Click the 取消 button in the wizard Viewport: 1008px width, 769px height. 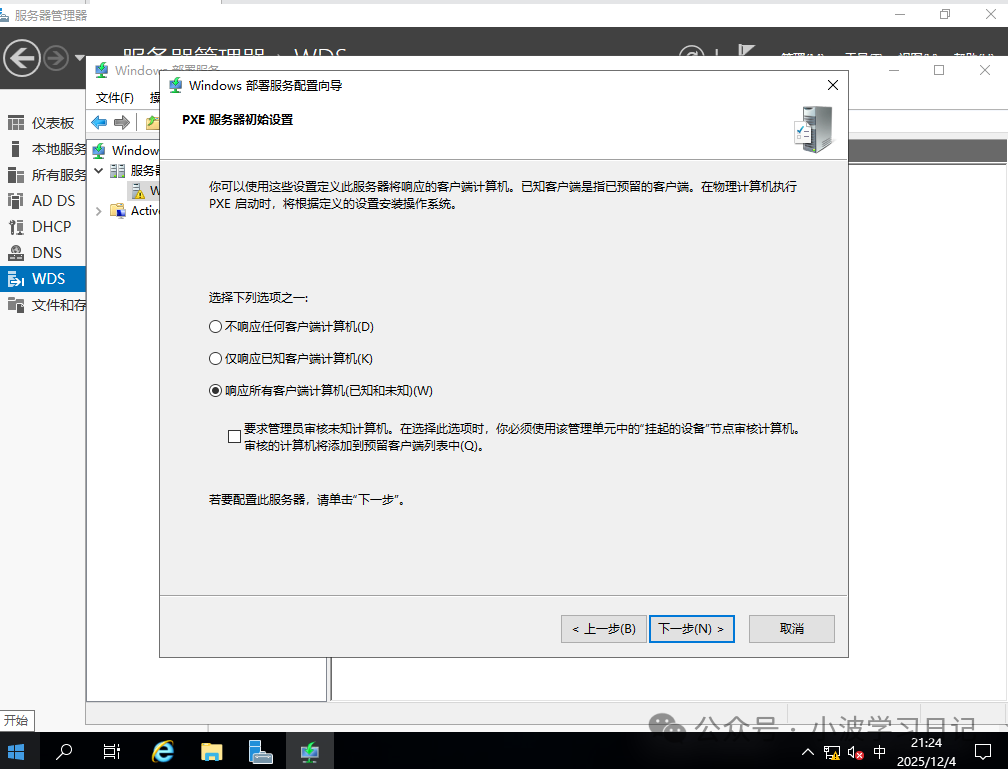coord(791,628)
